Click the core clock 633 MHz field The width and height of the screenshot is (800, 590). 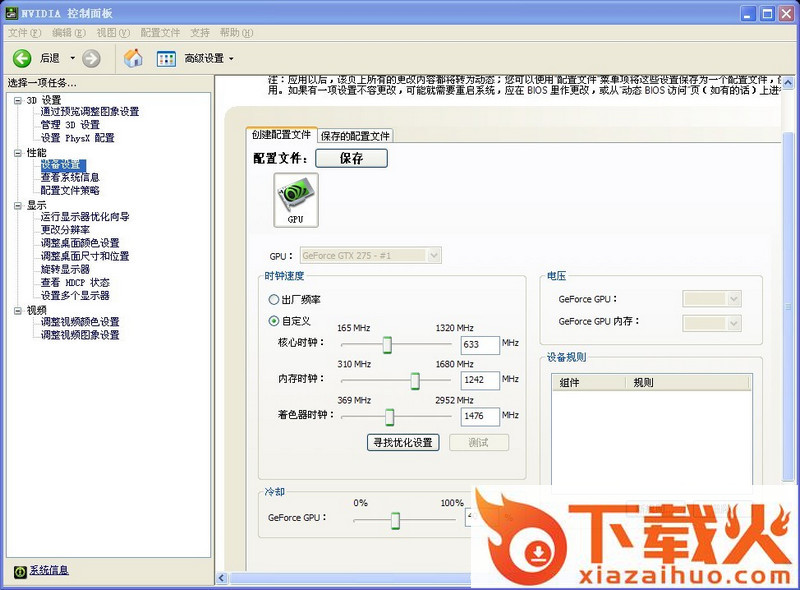click(480, 345)
